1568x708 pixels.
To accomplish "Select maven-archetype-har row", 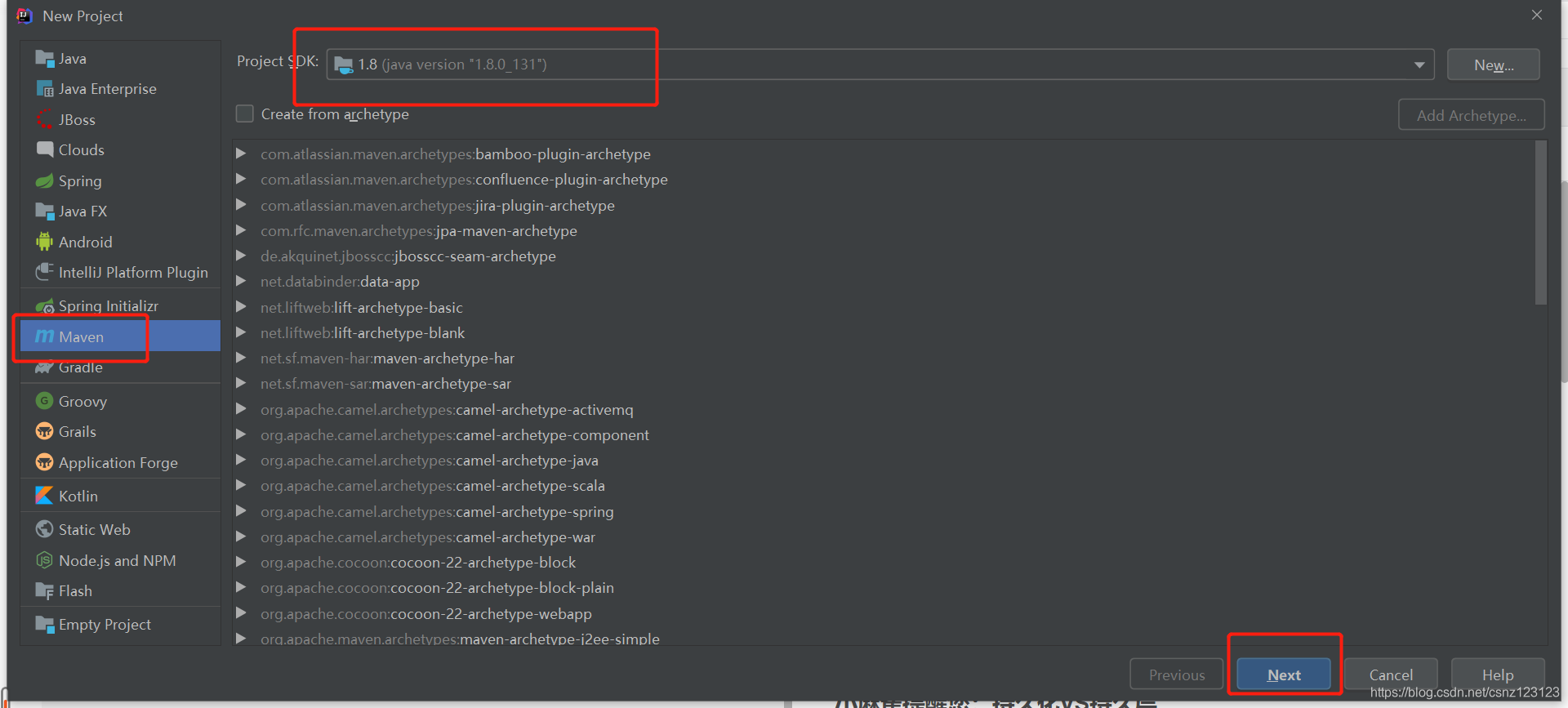I will tap(884, 358).
